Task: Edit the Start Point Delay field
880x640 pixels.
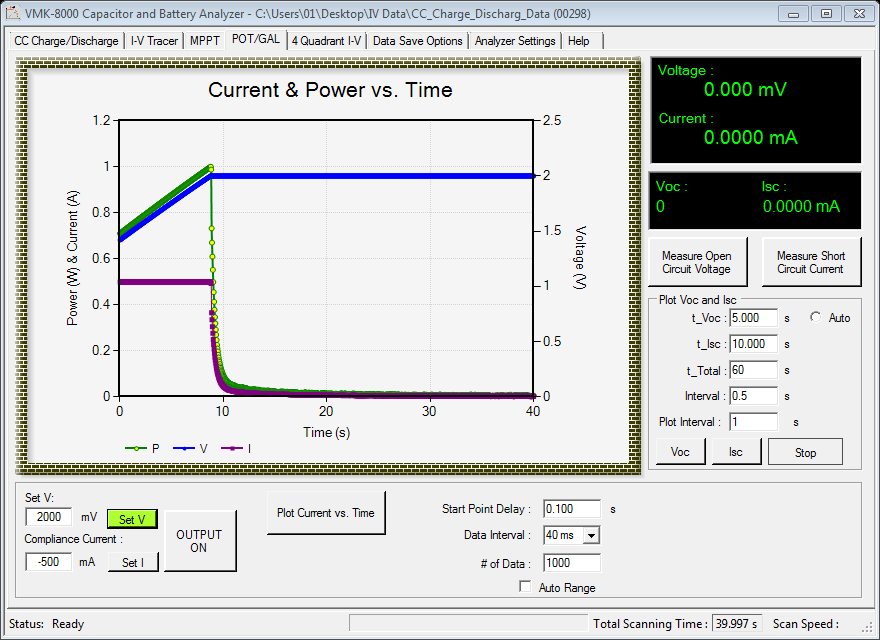Action: click(x=572, y=509)
